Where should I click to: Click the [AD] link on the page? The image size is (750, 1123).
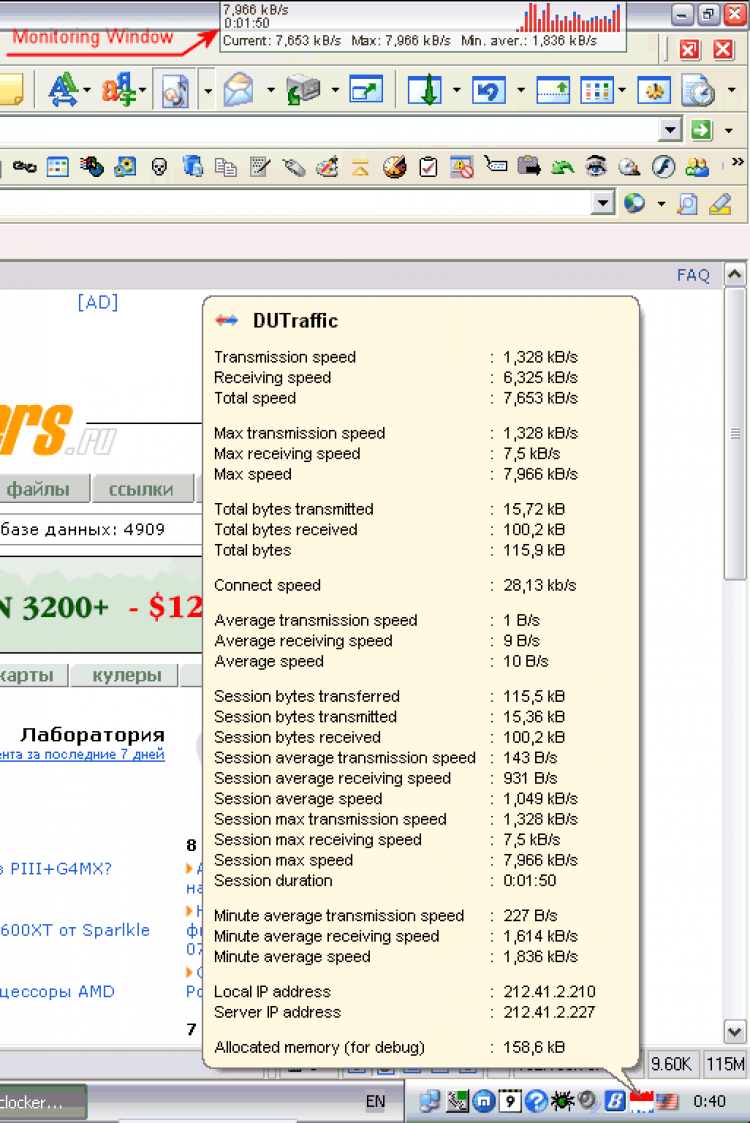point(97,302)
